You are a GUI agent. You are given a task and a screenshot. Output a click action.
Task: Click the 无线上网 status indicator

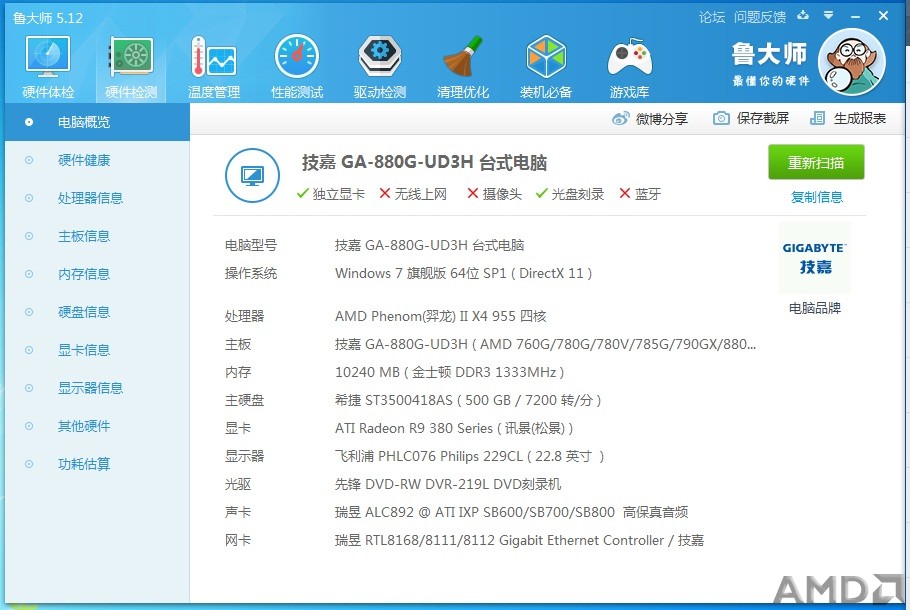click(x=413, y=194)
